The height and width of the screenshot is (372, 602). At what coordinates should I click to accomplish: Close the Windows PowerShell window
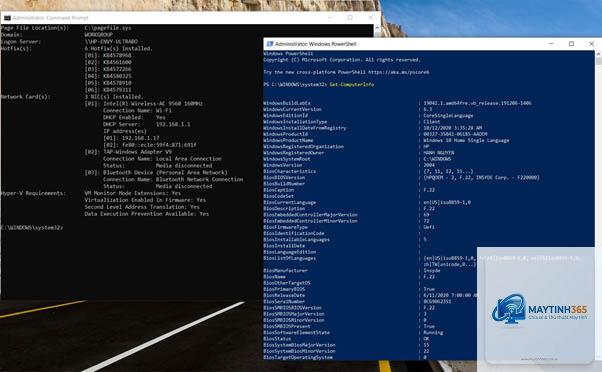(x=591, y=44)
